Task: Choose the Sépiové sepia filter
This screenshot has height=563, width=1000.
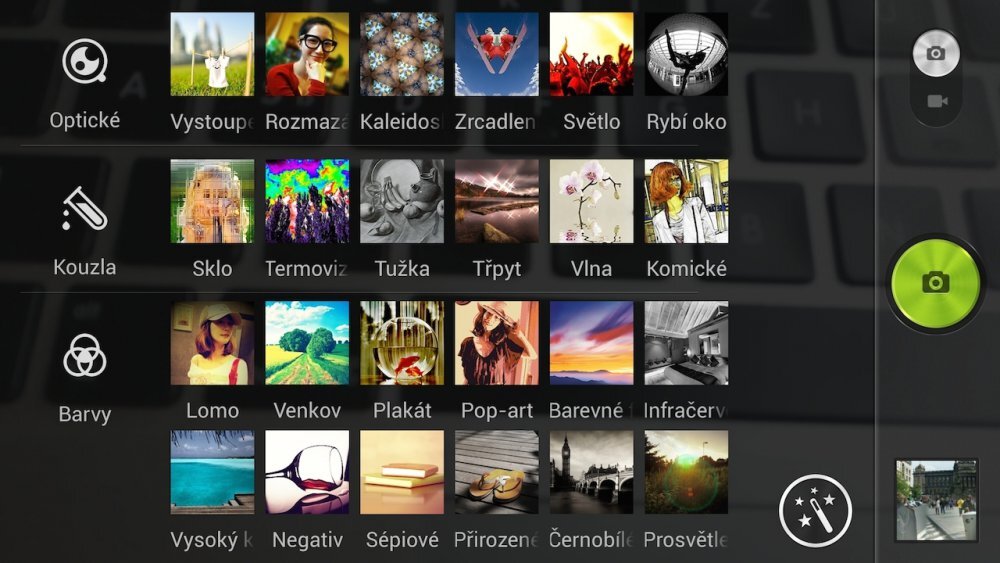Action: coord(402,472)
